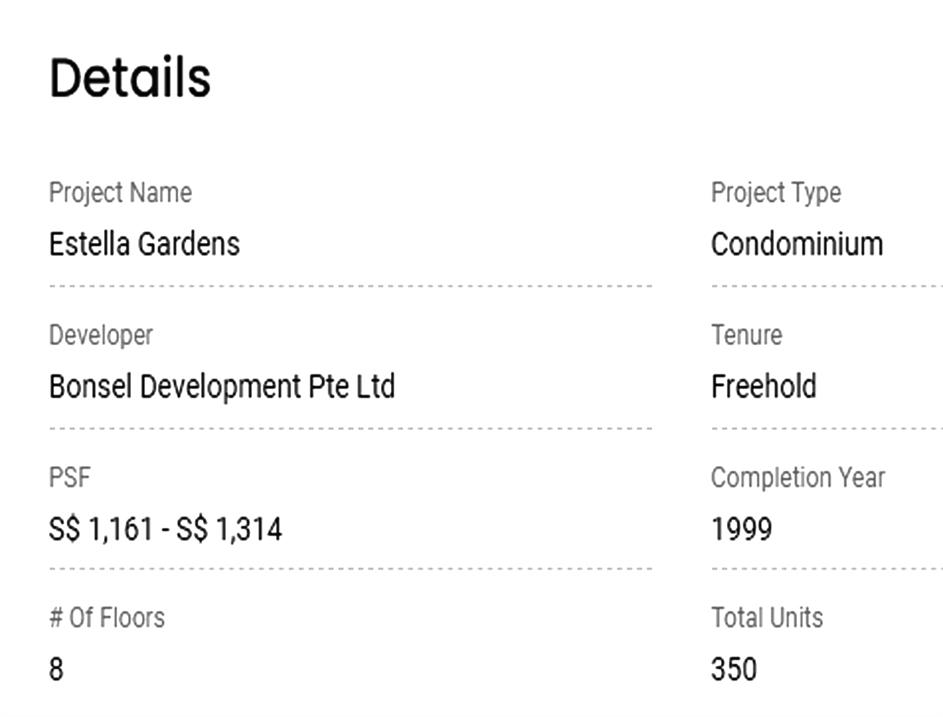Click the Project Type field label

click(775, 192)
